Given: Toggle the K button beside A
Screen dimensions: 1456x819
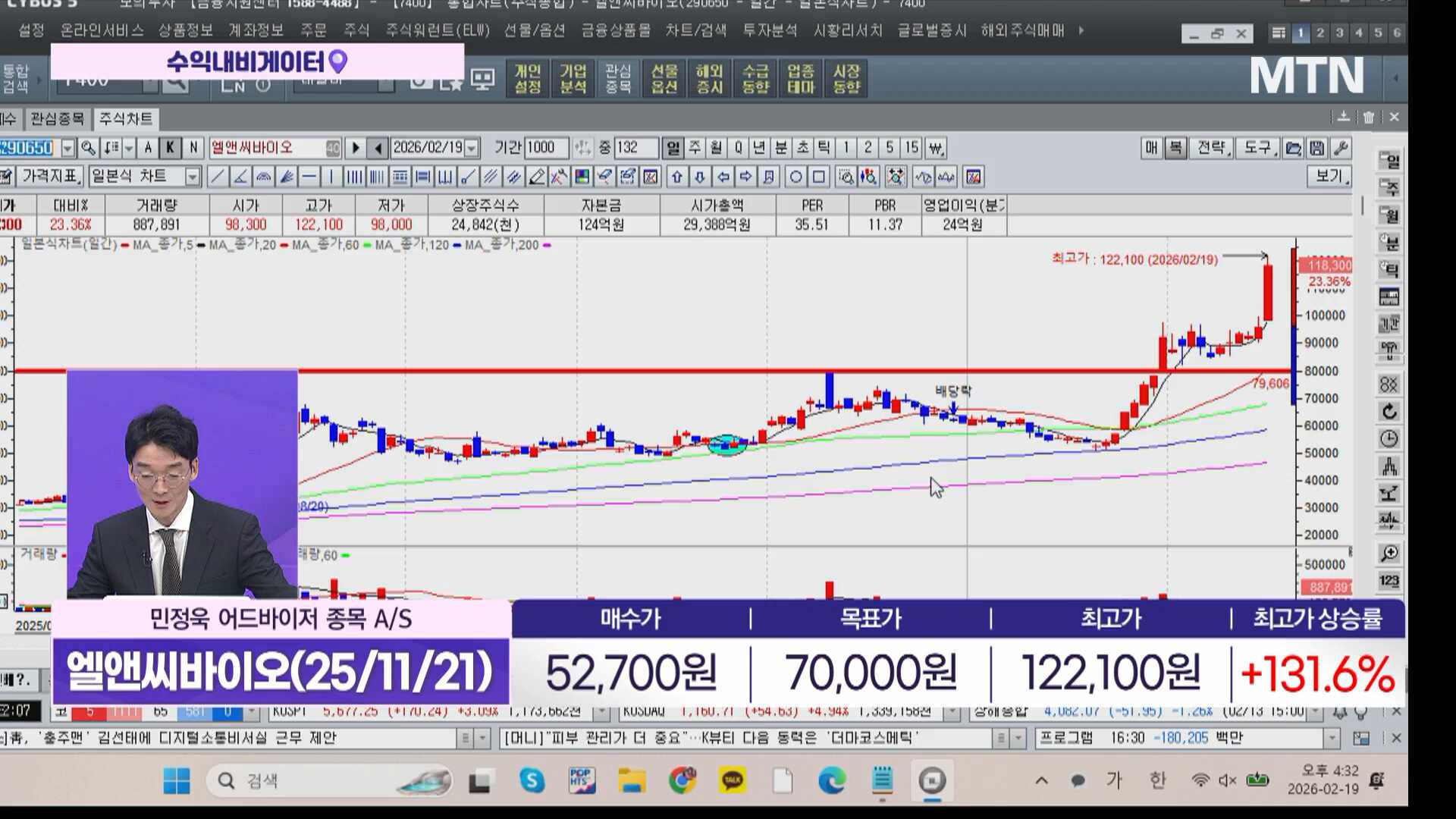Looking at the screenshot, I should click(x=171, y=148).
